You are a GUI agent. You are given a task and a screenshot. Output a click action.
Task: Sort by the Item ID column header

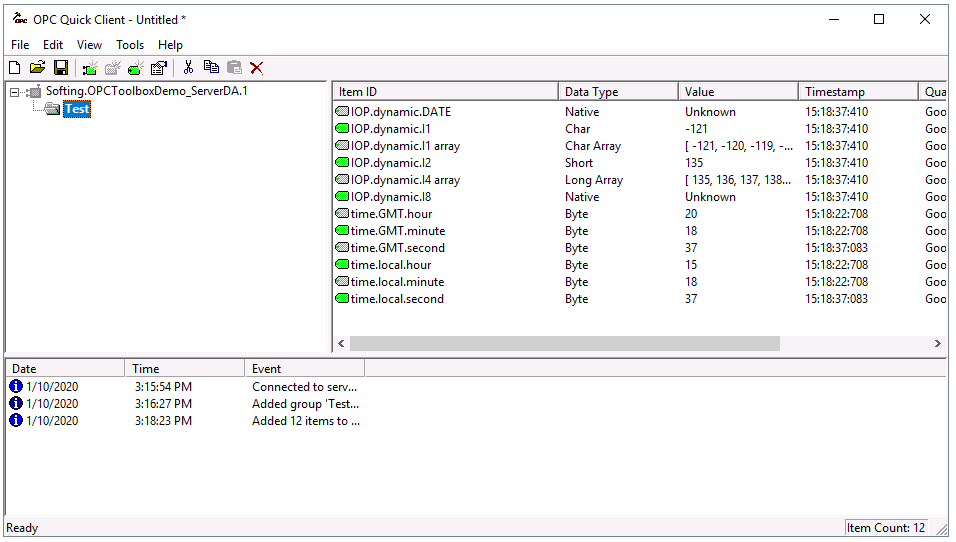coord(446,91)
